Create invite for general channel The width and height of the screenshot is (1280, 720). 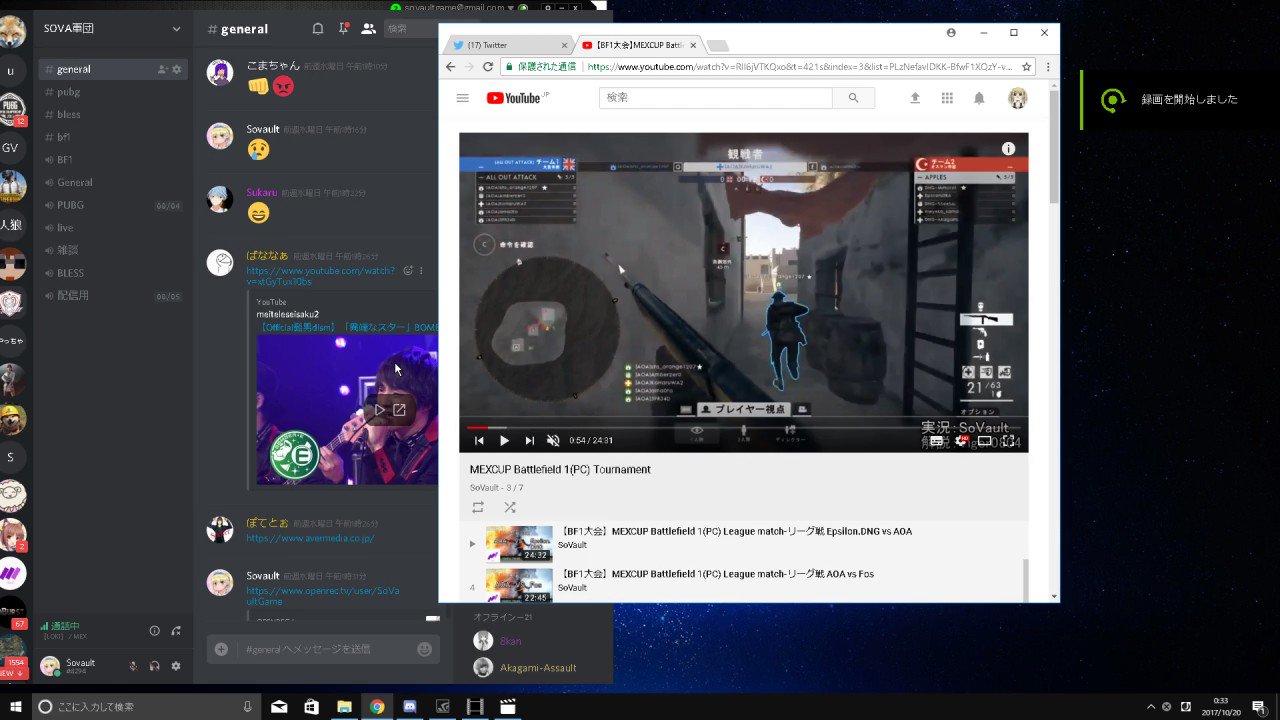click(162, 69)
